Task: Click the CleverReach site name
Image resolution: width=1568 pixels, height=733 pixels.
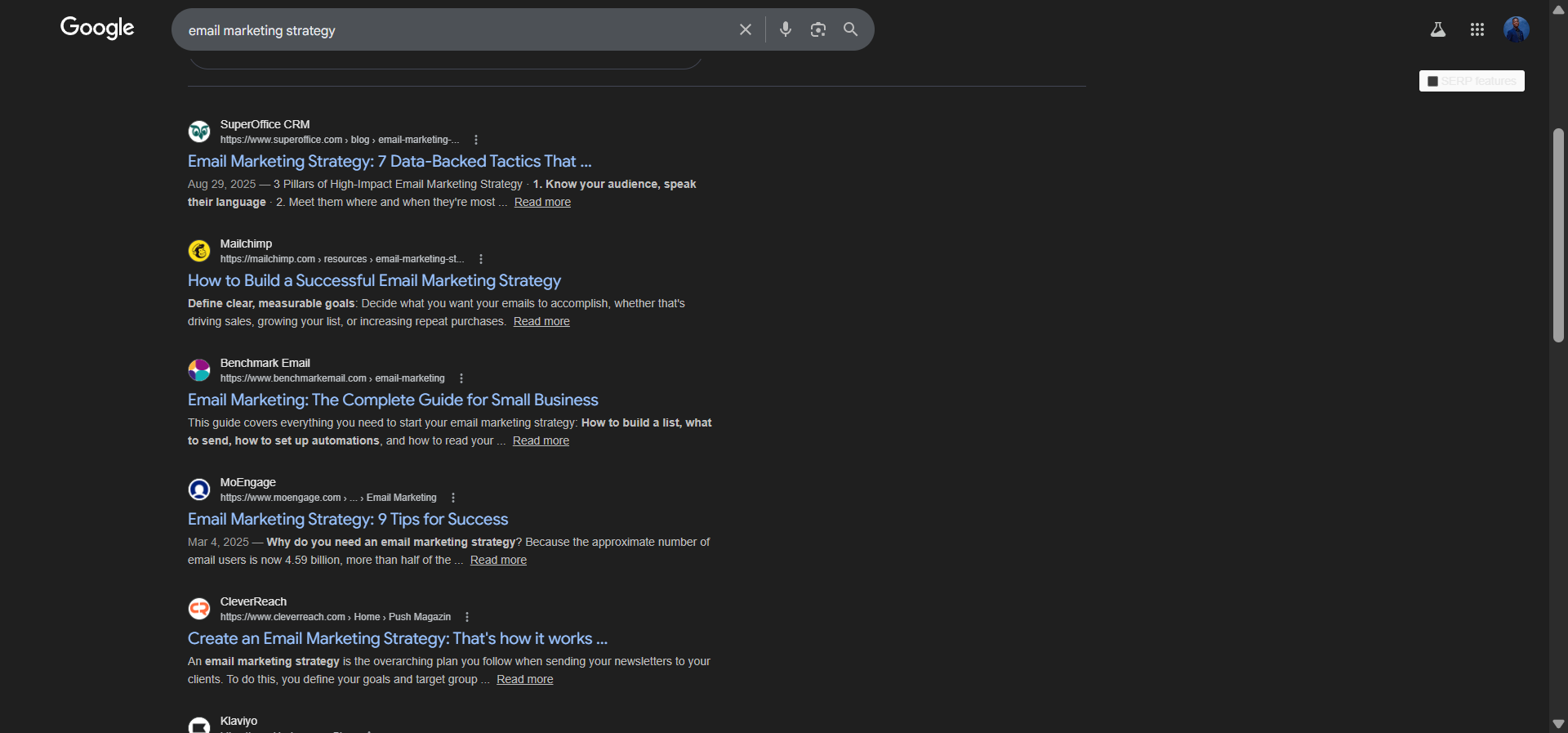Action: pyautogui.click(x=253, y=601)
